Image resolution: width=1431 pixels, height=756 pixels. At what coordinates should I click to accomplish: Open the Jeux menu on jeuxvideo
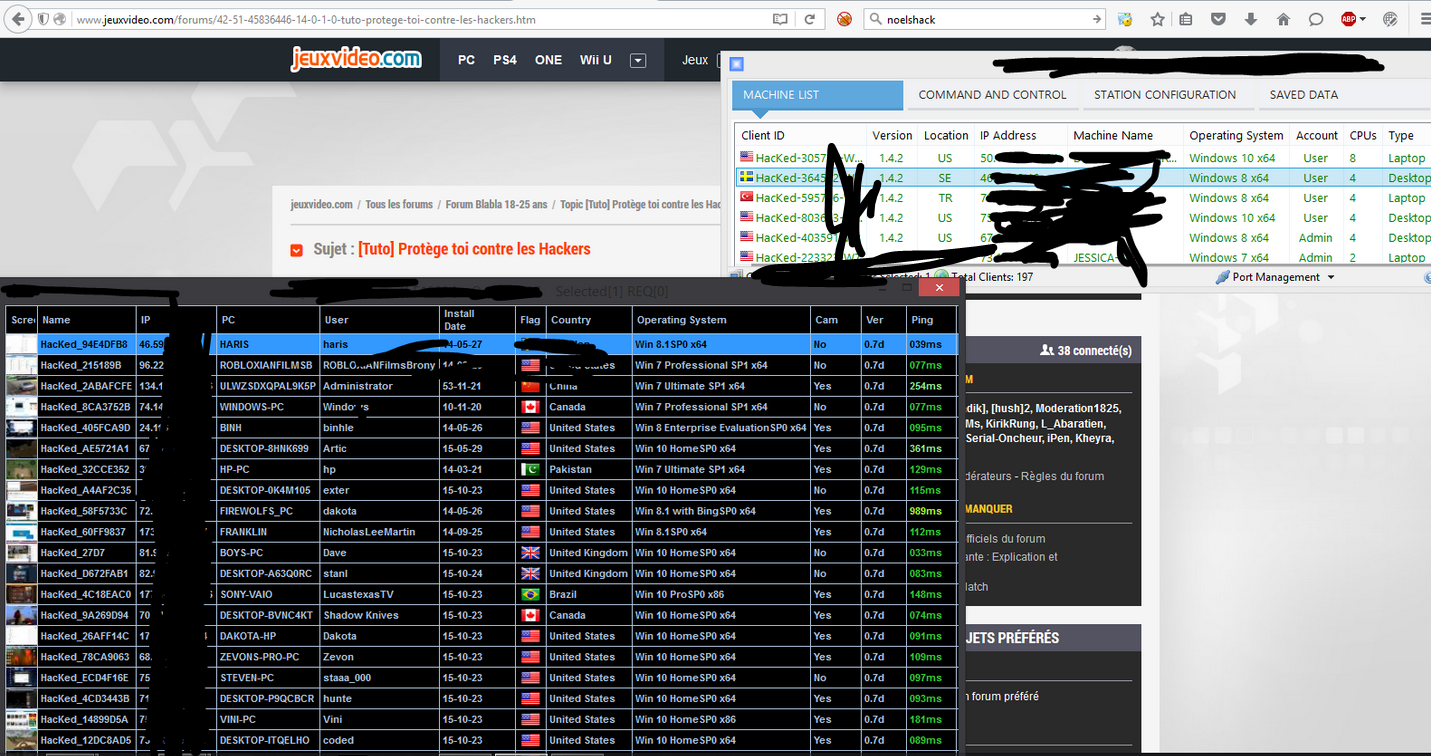click(x=695, y=60)
